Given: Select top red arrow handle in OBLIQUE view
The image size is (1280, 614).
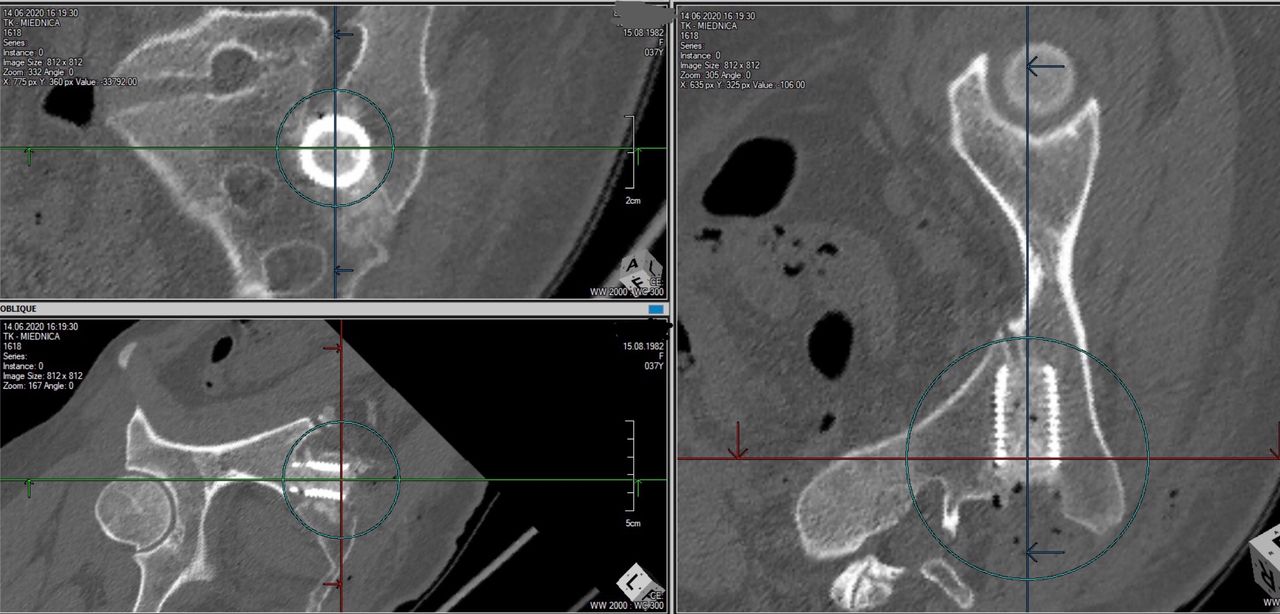Looking at the screenshot, I should point(332,348).
